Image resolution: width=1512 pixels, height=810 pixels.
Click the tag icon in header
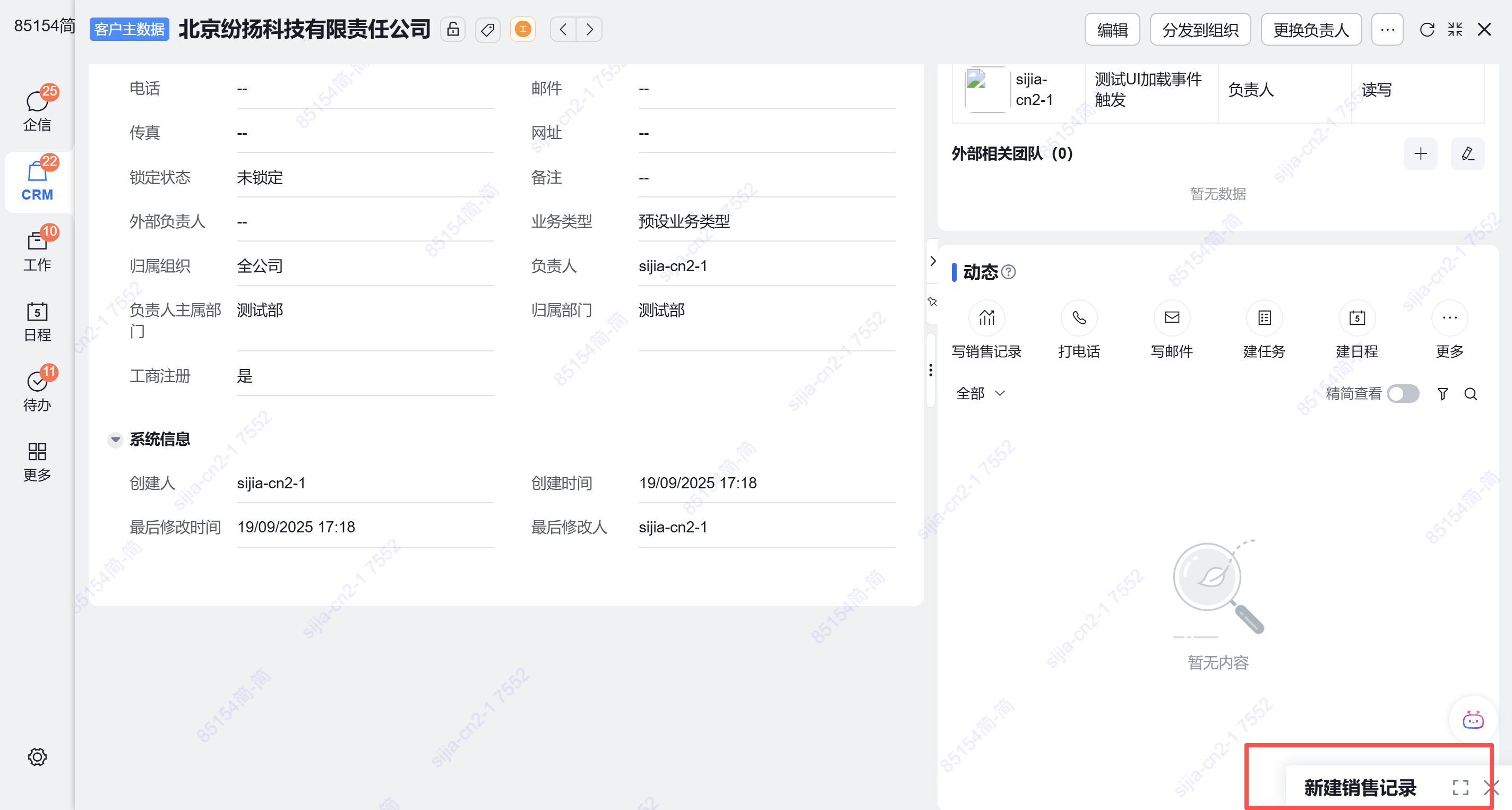click(487, 29)
